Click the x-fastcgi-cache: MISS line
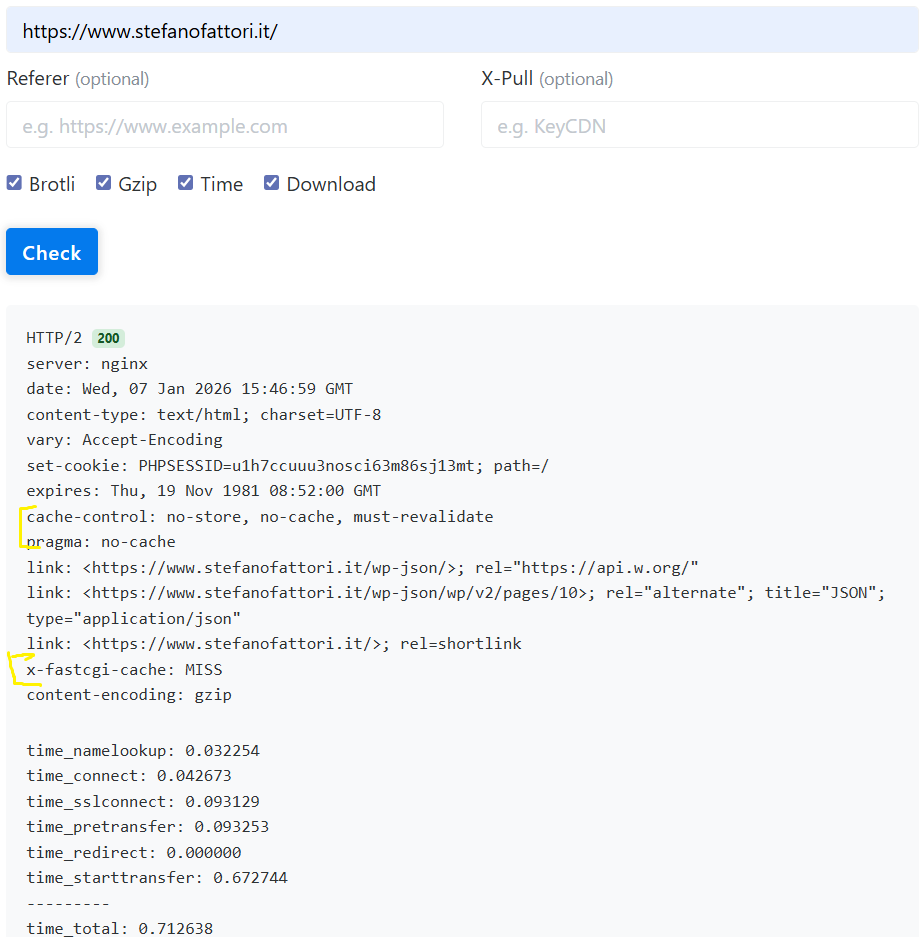Viewport: 923px width, 937px height. click(125, 669)
